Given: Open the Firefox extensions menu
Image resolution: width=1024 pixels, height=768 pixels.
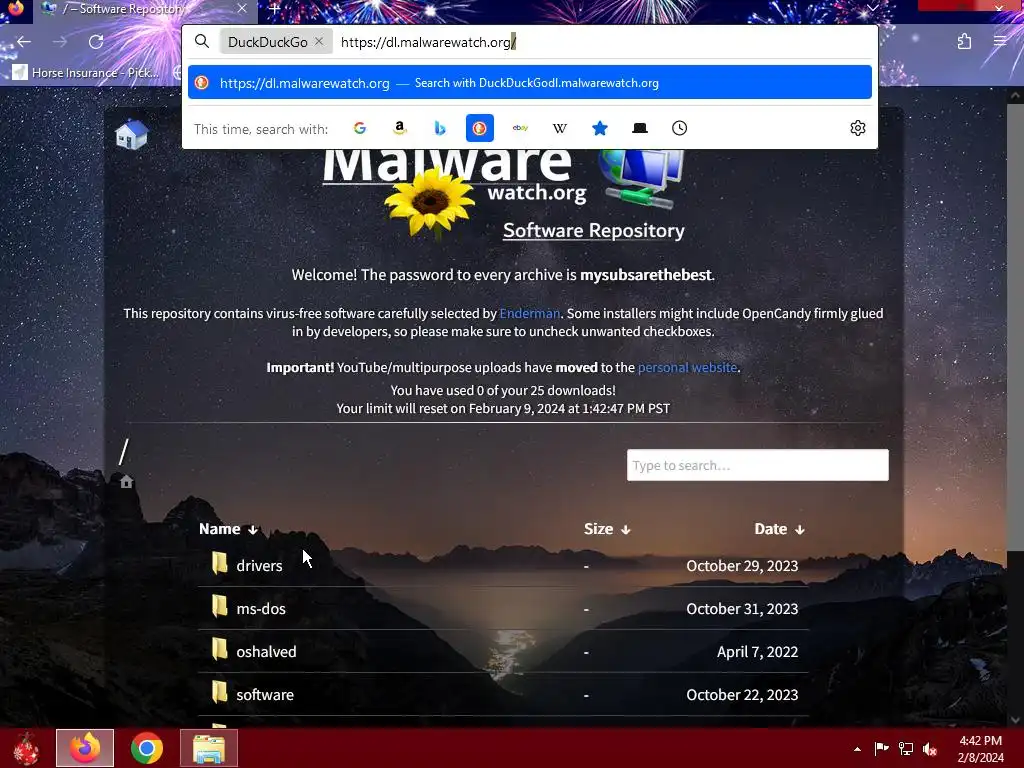Looking at the screenshot, I should click(x=964, y=42).
